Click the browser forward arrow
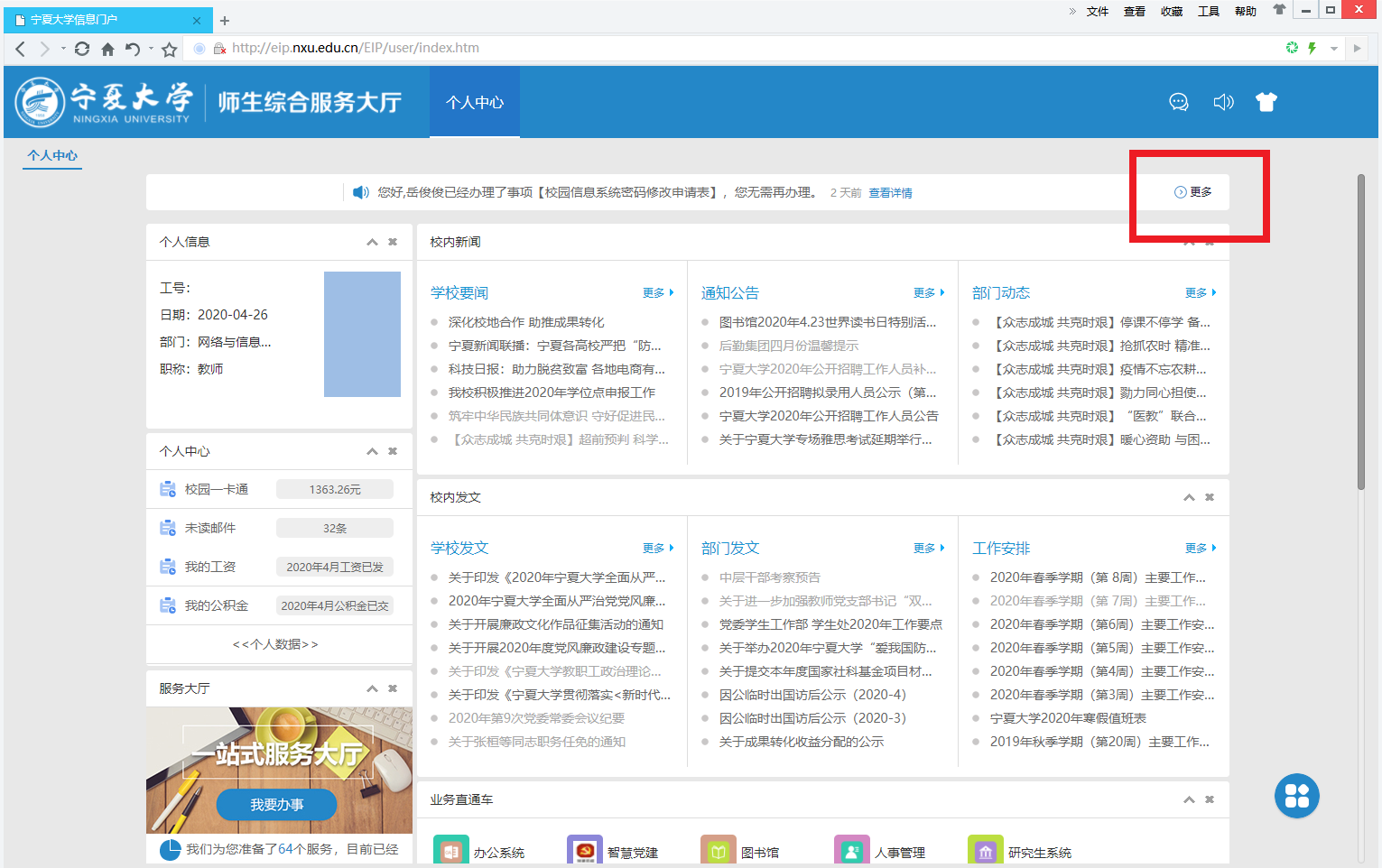 [x=44, y=49]
